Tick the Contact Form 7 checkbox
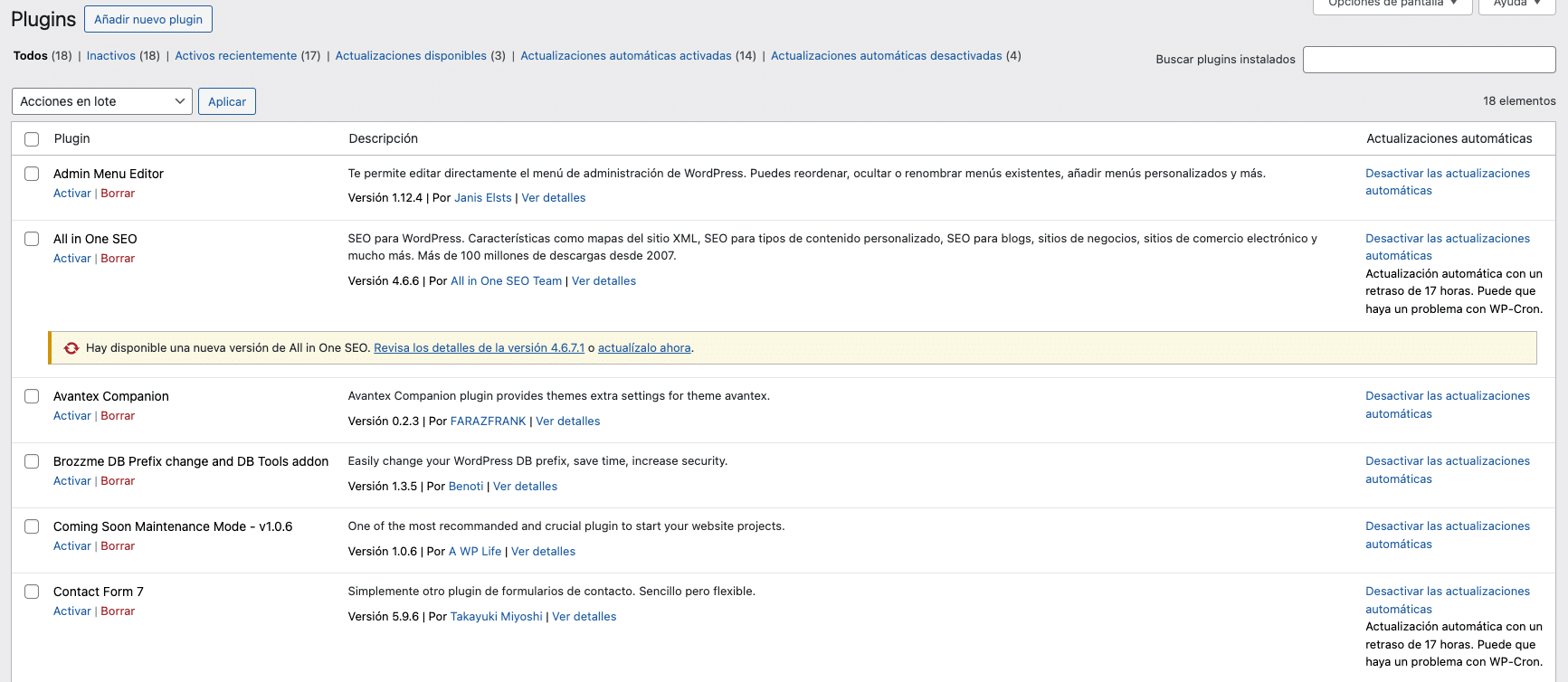This screenshot has height=682, width=1568. (32, 592)
